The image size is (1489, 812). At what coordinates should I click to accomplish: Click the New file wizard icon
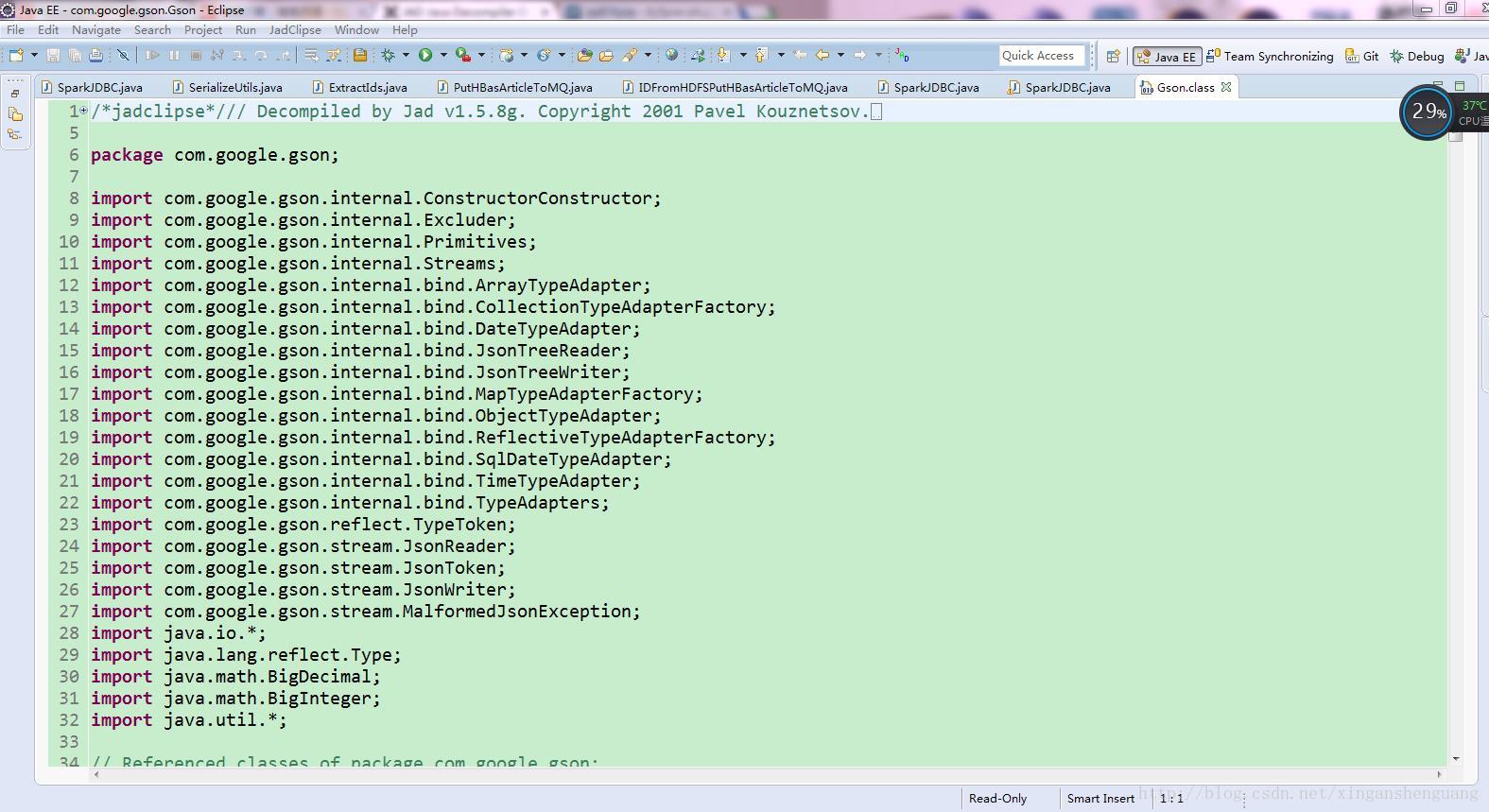16,56
